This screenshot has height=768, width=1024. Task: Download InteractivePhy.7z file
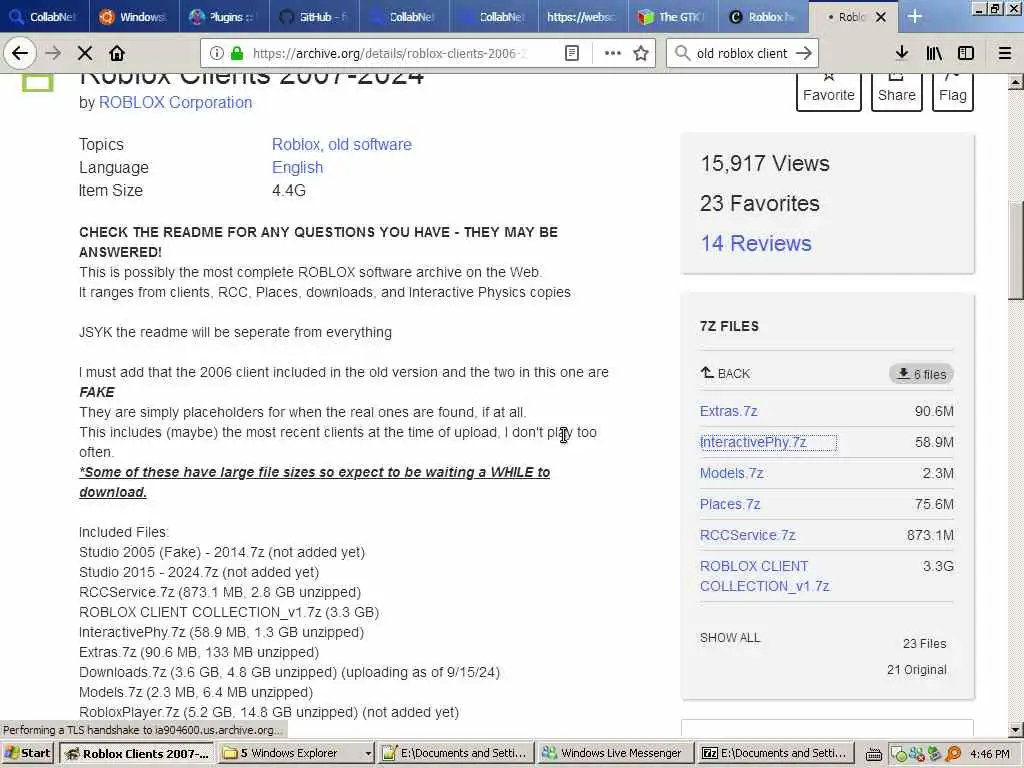click(754, 442)
